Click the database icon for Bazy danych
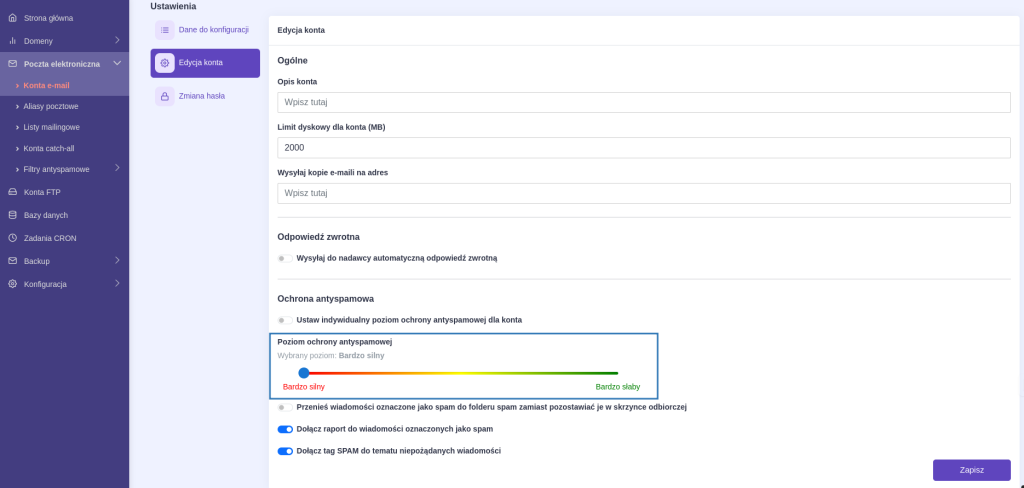This screenshot has width=1024, height=488. [x=12, y=215]
